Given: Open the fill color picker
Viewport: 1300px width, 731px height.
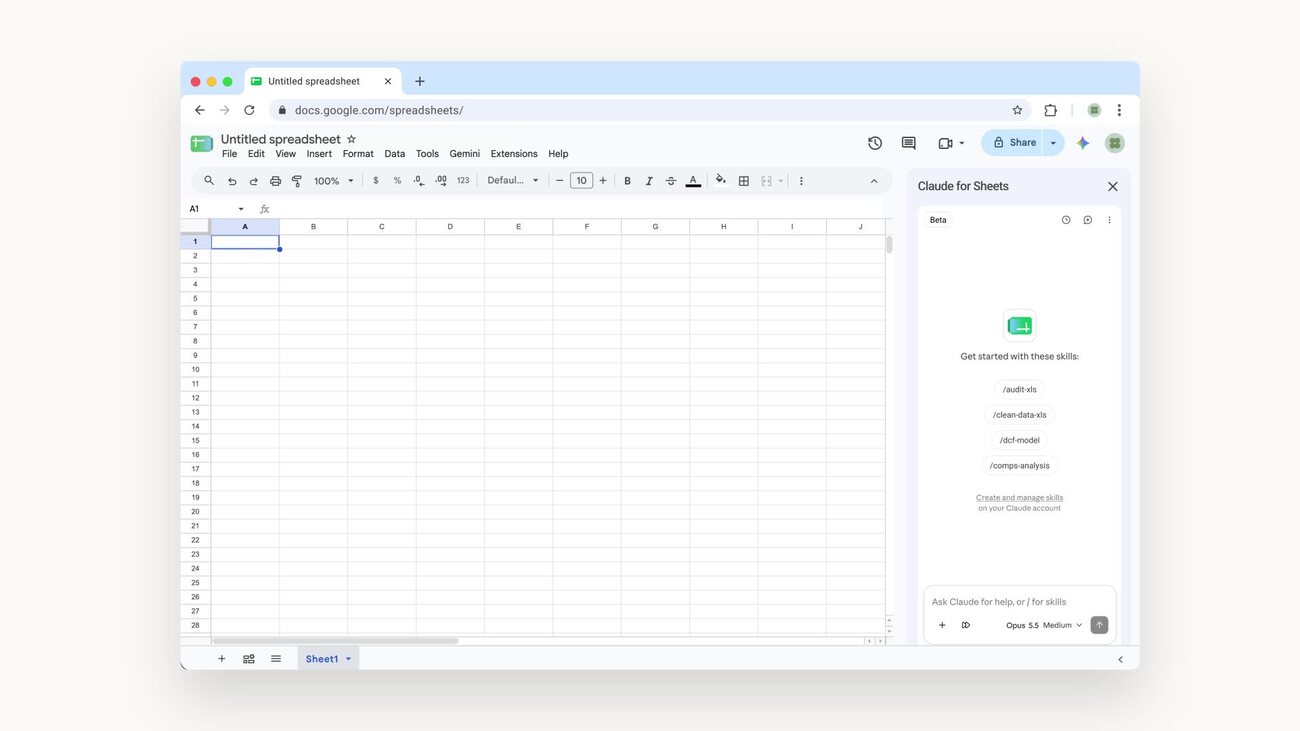Looking at the screenshot, I should [721, 181].
